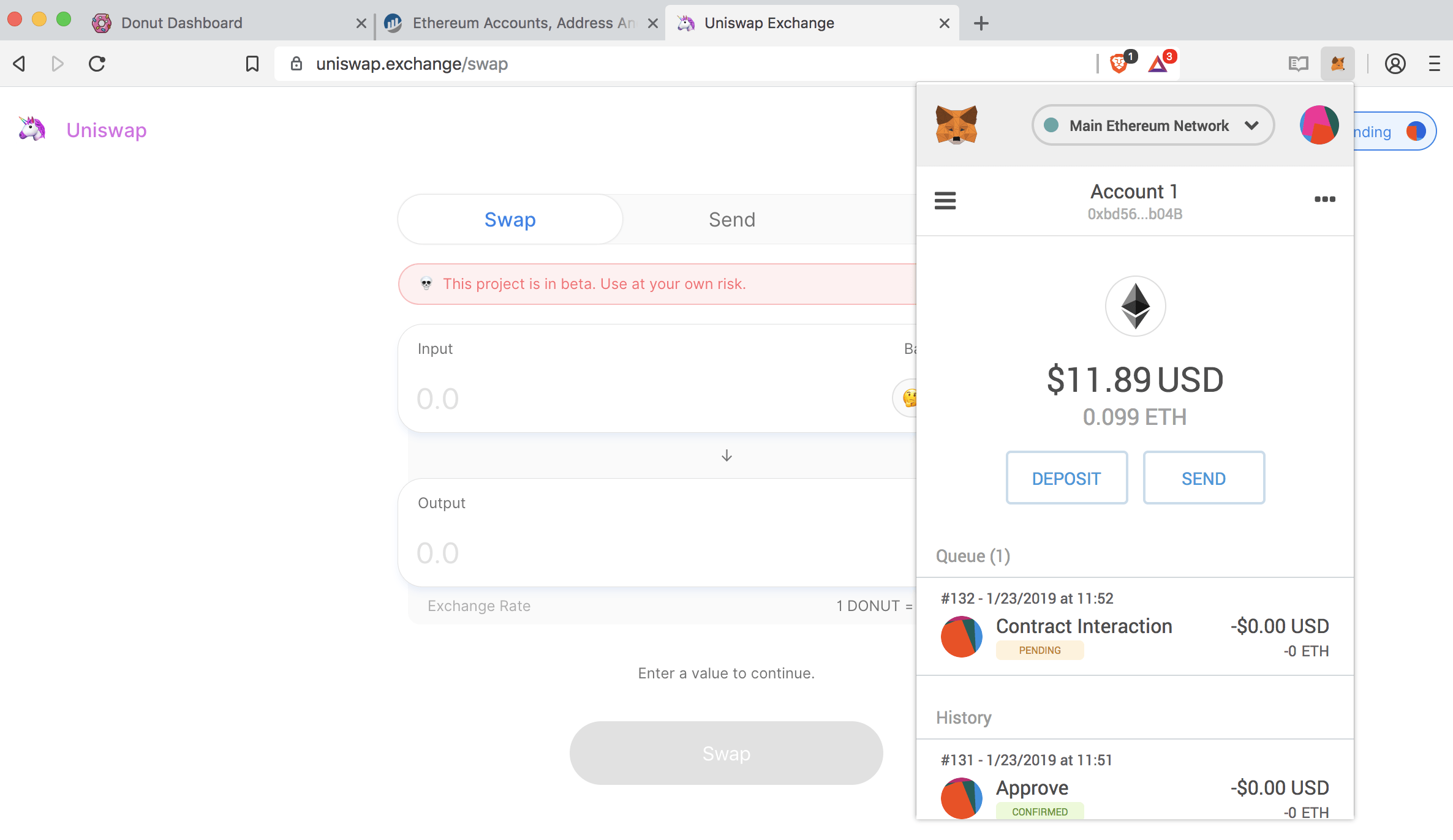The image size is (1453, 840).
Task: Open the Approve transaction in History
Action: (x=1134, y=787)
